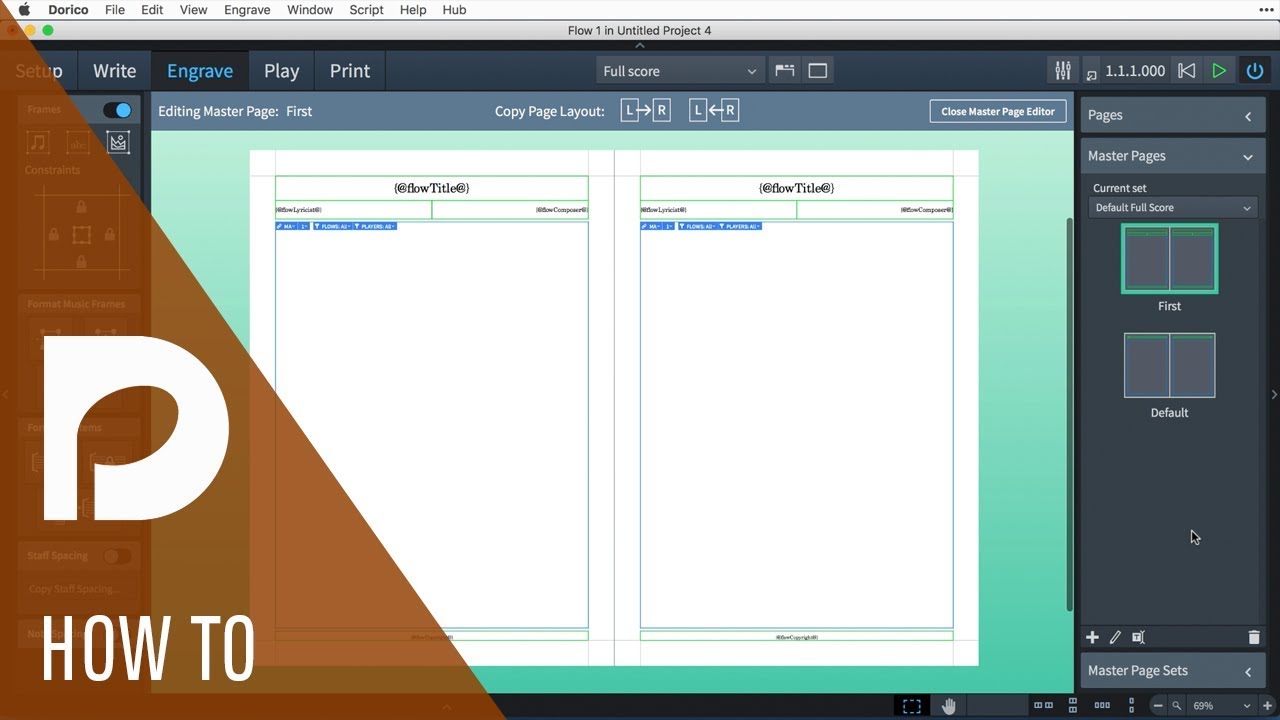Zoom in with plus button
The height and width of the screenshot is (720, 1280).
(1268, 706)
